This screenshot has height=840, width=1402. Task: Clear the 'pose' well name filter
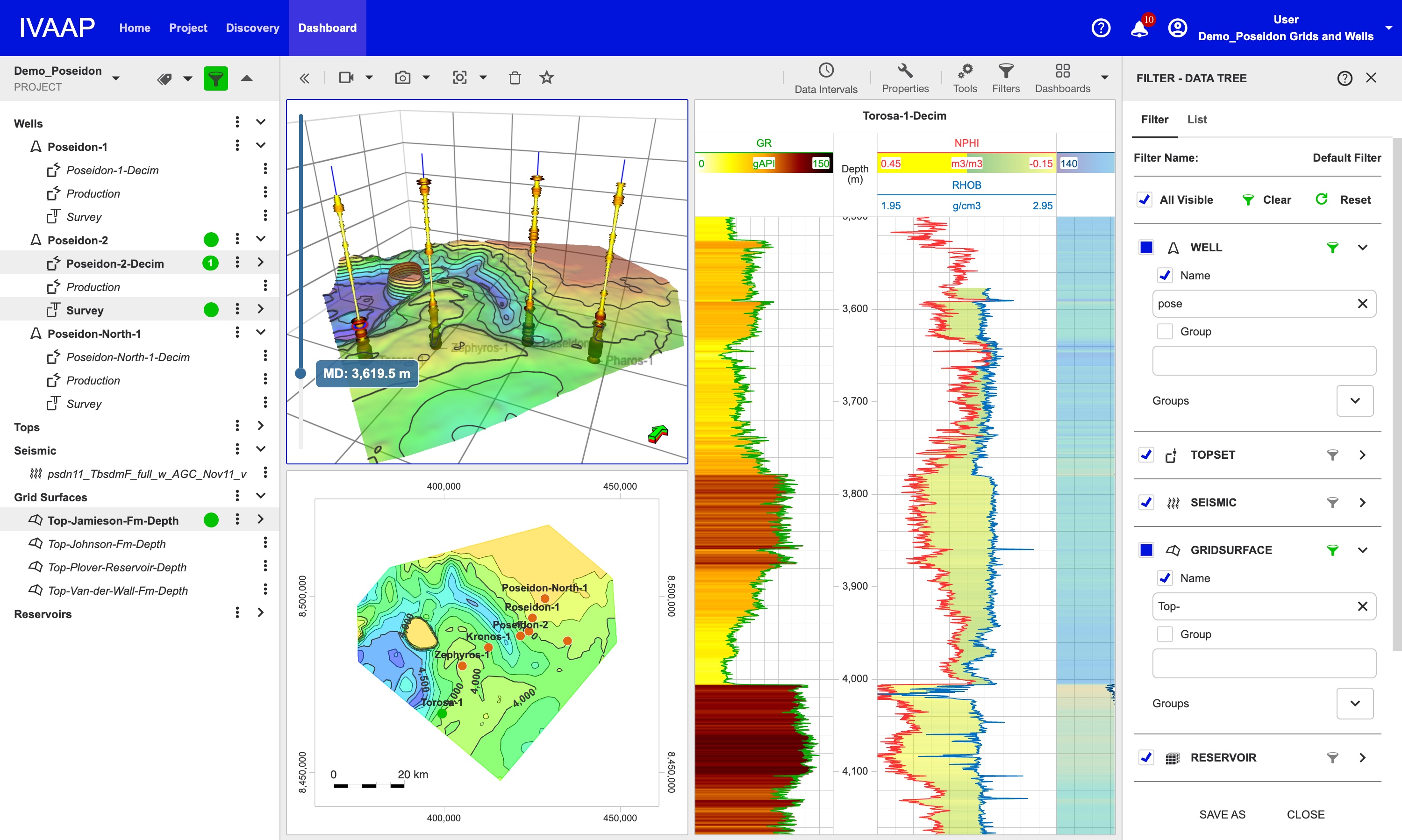pos(1362,304)
